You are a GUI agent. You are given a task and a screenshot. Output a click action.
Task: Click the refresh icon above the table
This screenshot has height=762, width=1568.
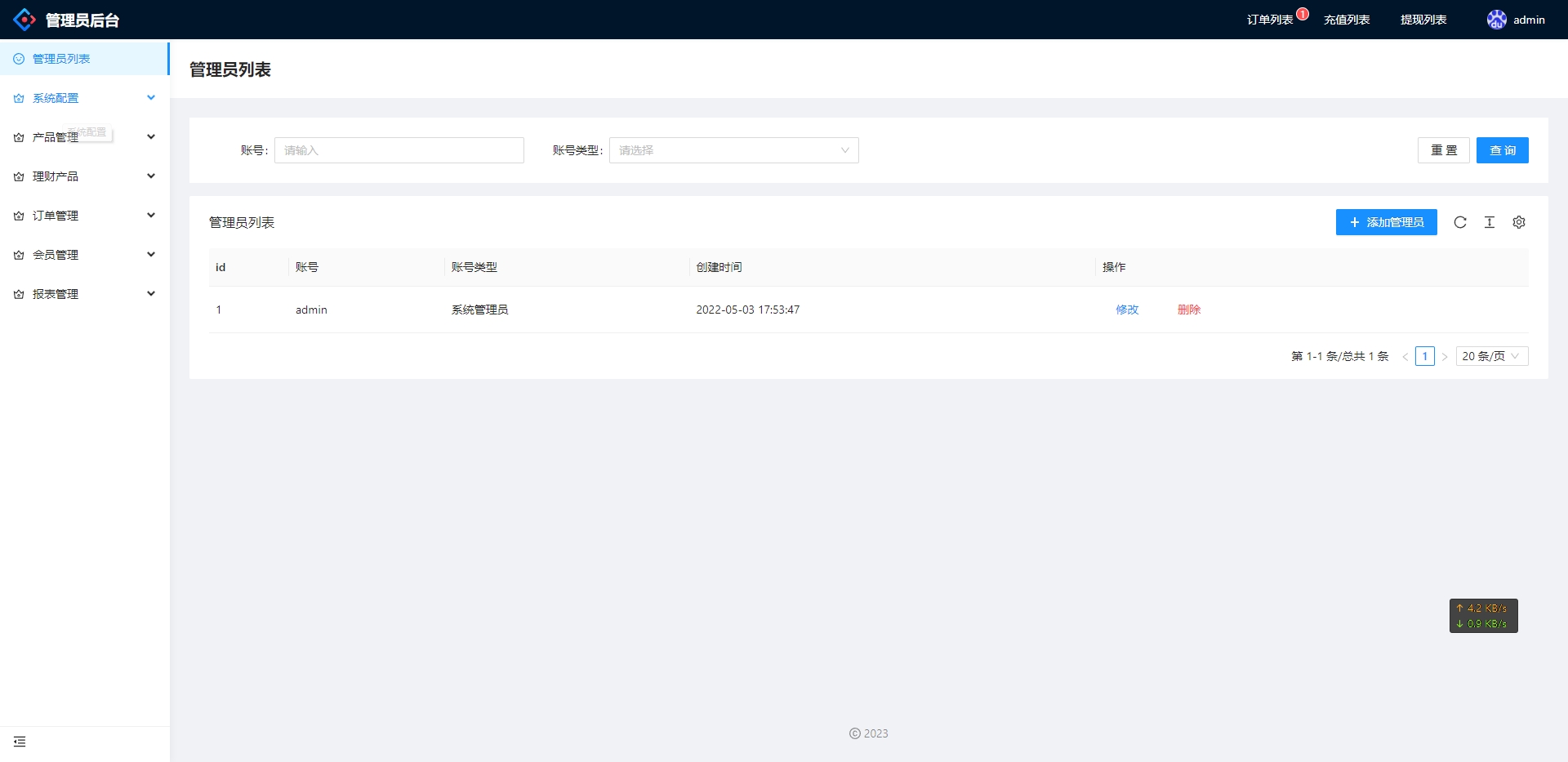(x=1461, y=222)
